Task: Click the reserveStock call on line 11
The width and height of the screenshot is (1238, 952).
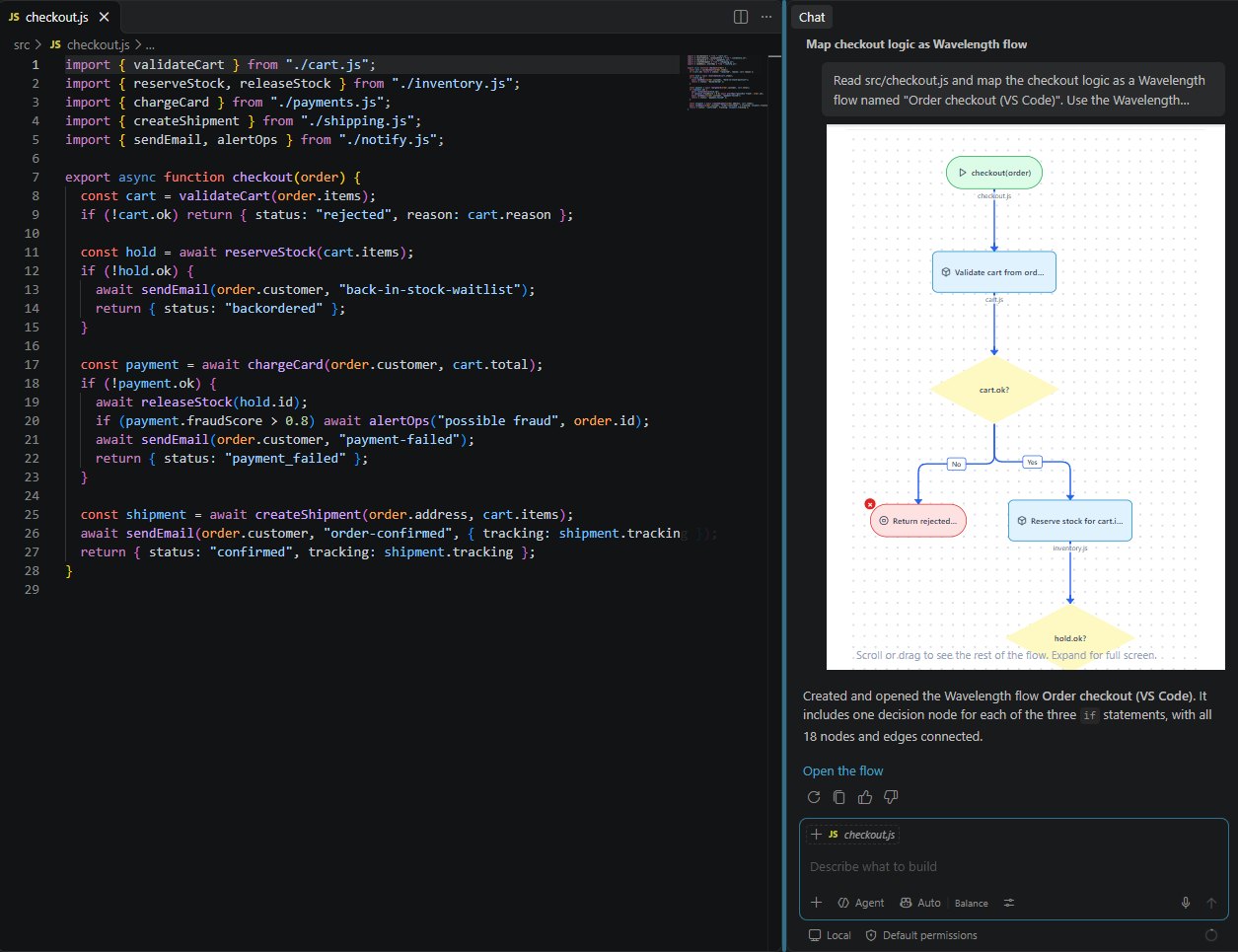Action: point(270,253)
